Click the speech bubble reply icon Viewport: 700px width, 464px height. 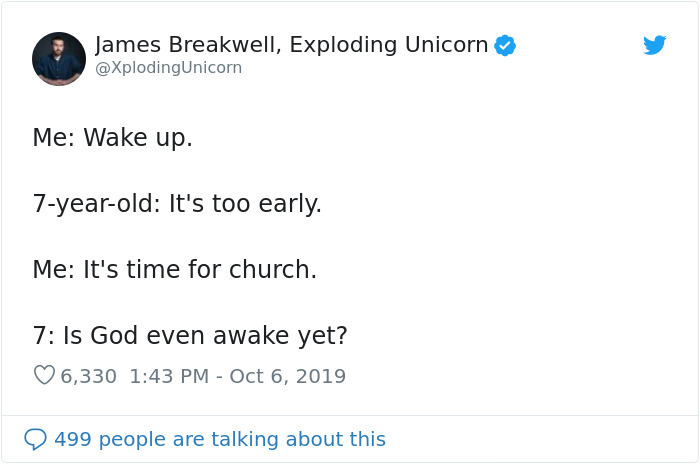(35, 439)
